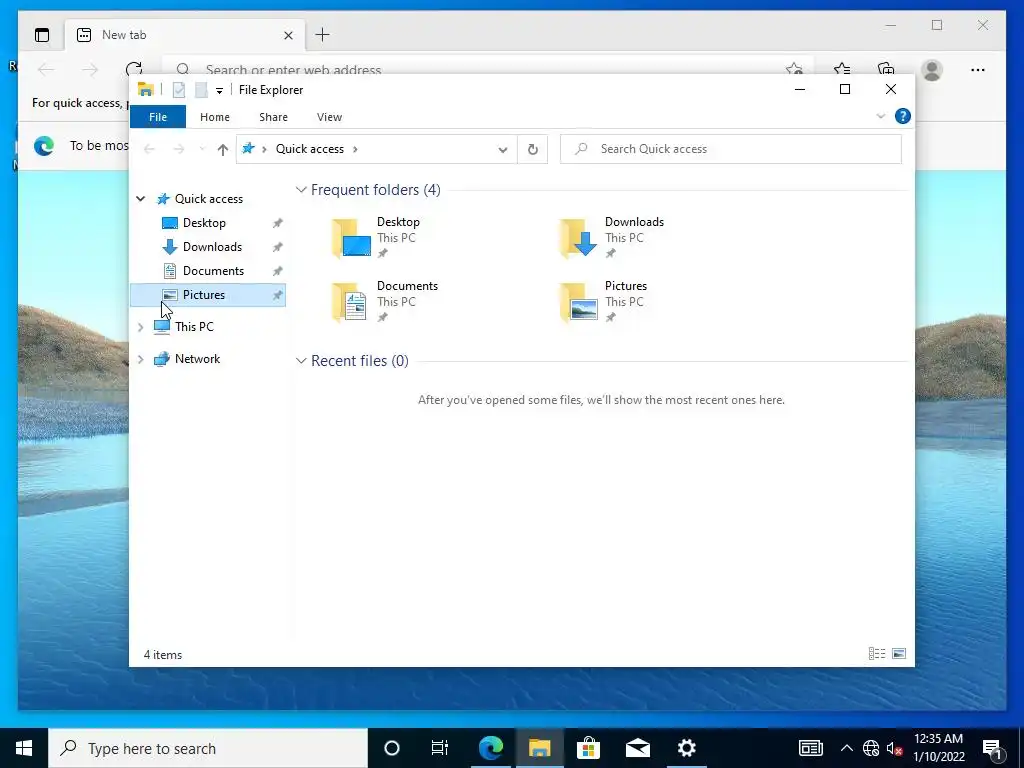Open Recent locations dropdown in File Explorer
Viewport: 1024px width, 768px height.
(x=202, y=150)
